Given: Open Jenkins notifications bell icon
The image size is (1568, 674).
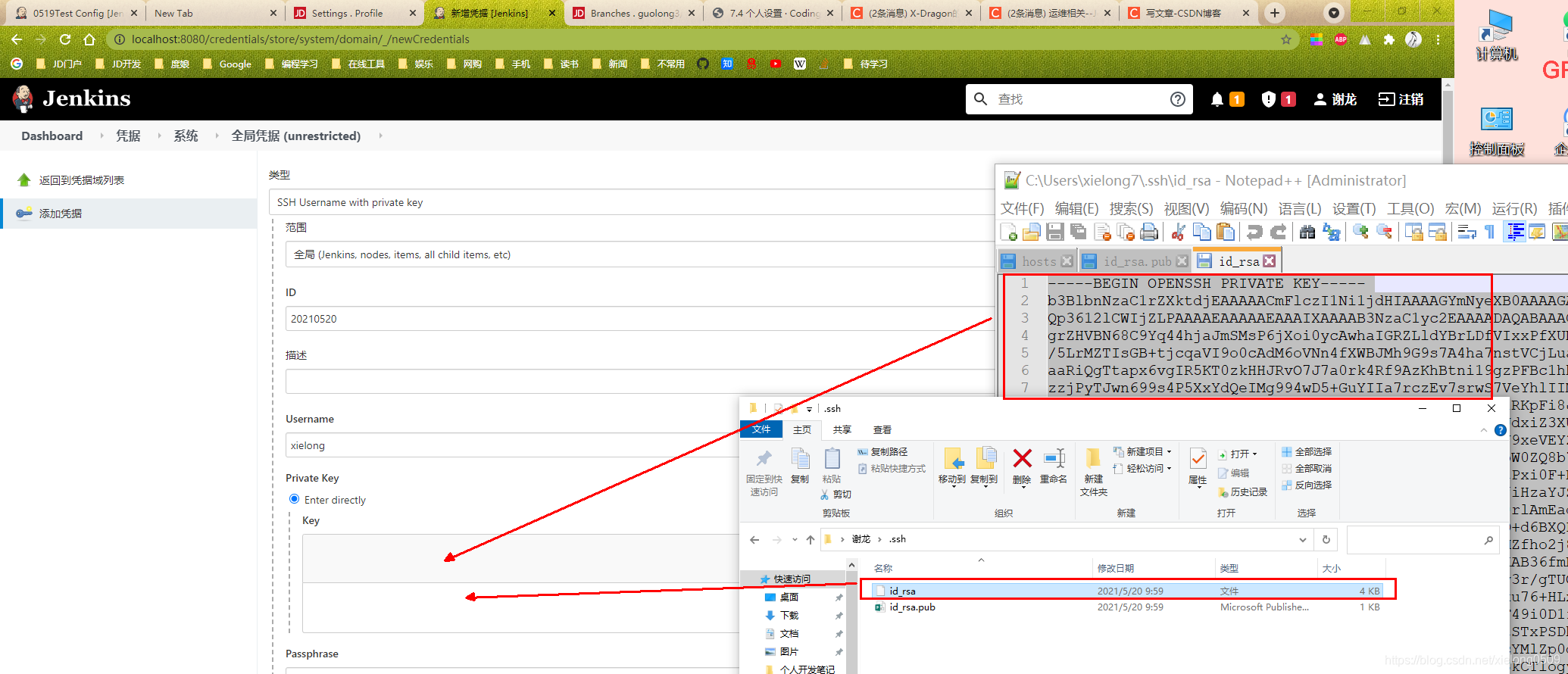Looking at the screenshot, I should pyautogui.click(x=1217, y=99).
